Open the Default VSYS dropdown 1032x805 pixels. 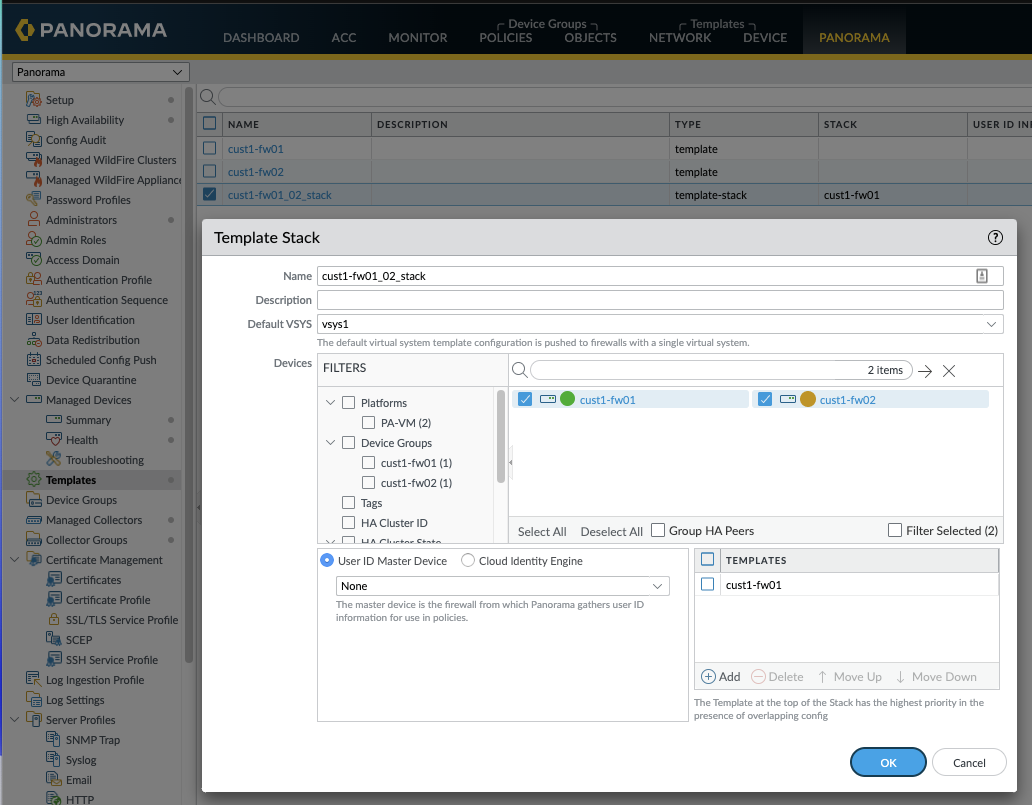(x=988, y=323)
